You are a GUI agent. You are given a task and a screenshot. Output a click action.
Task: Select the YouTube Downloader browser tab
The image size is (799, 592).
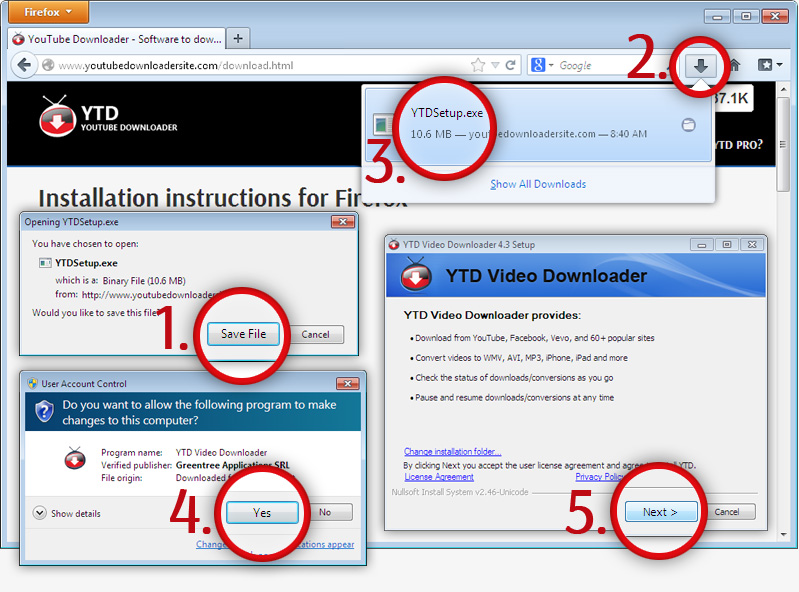[x=115, y=39]
